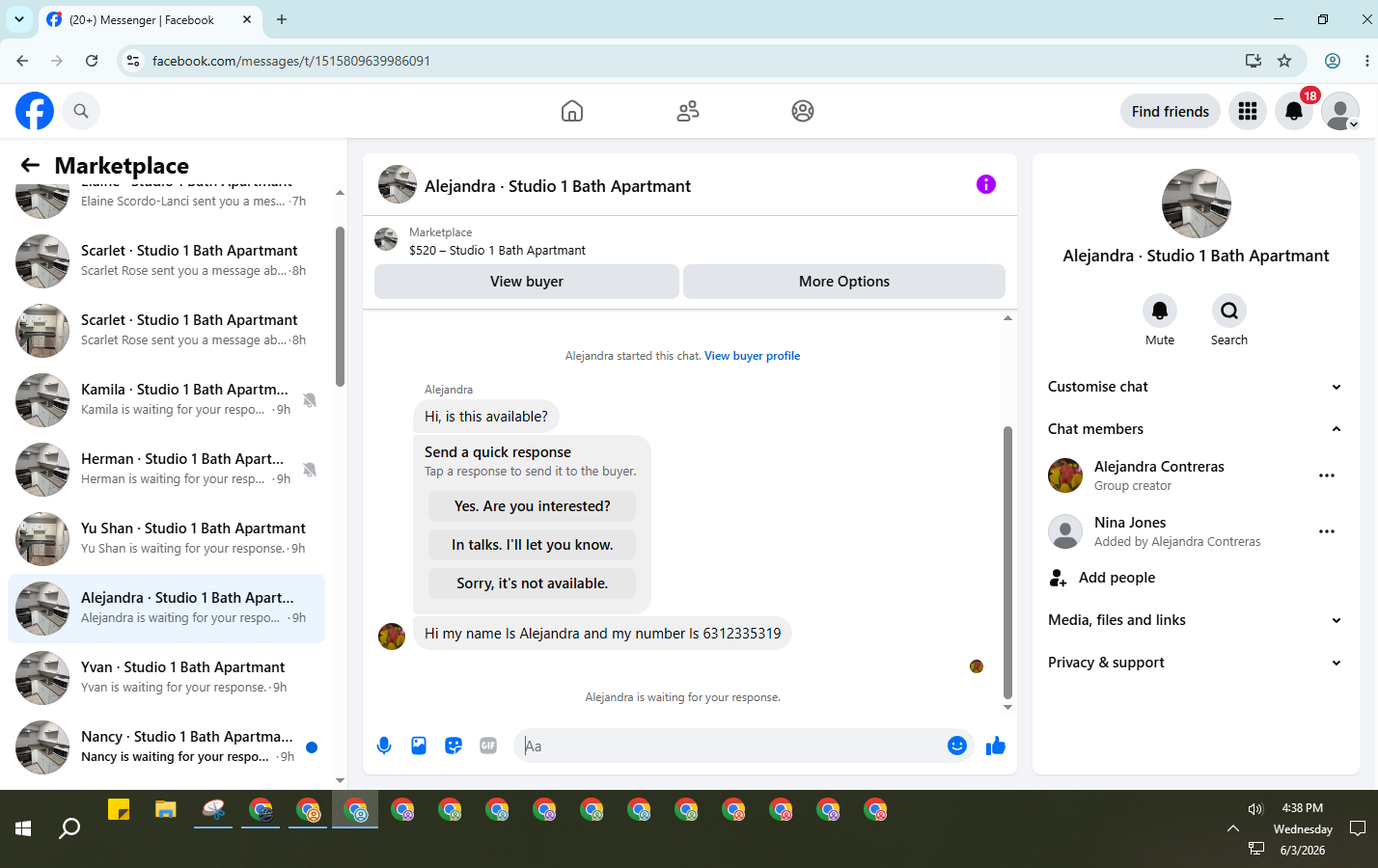Click the browser address bar URL
The height and width of the screenshot is (868, 1378).
tap(291, 61)
